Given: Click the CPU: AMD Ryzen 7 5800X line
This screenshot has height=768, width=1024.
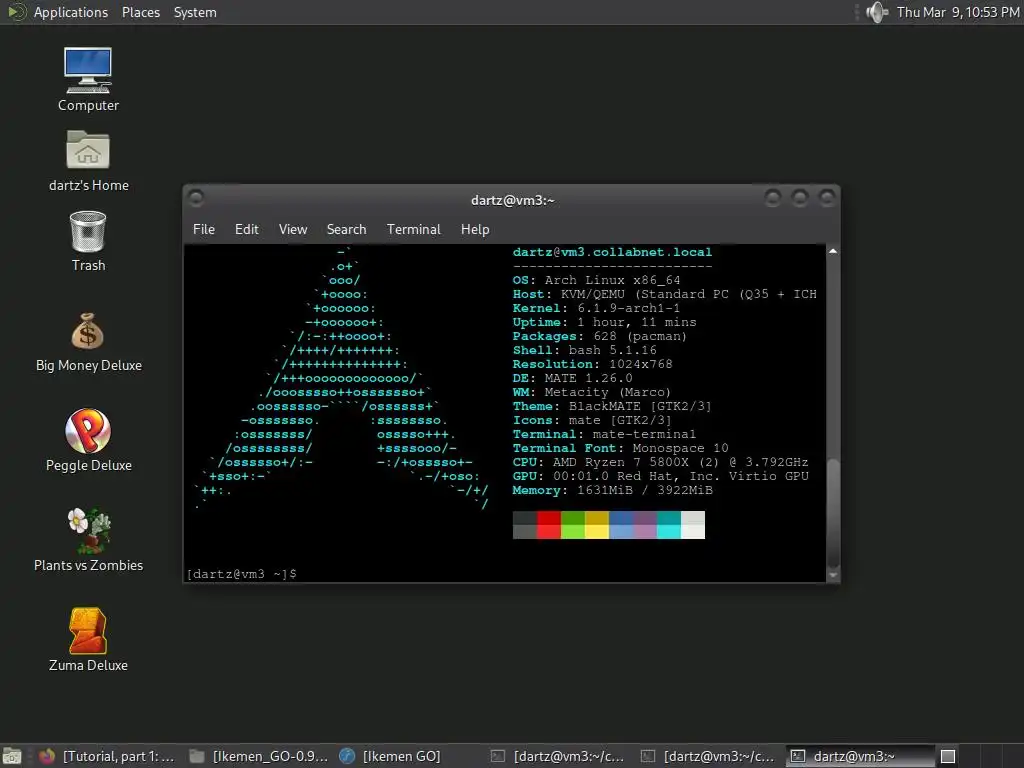Looking at the screenshot, I should point(660,462).
